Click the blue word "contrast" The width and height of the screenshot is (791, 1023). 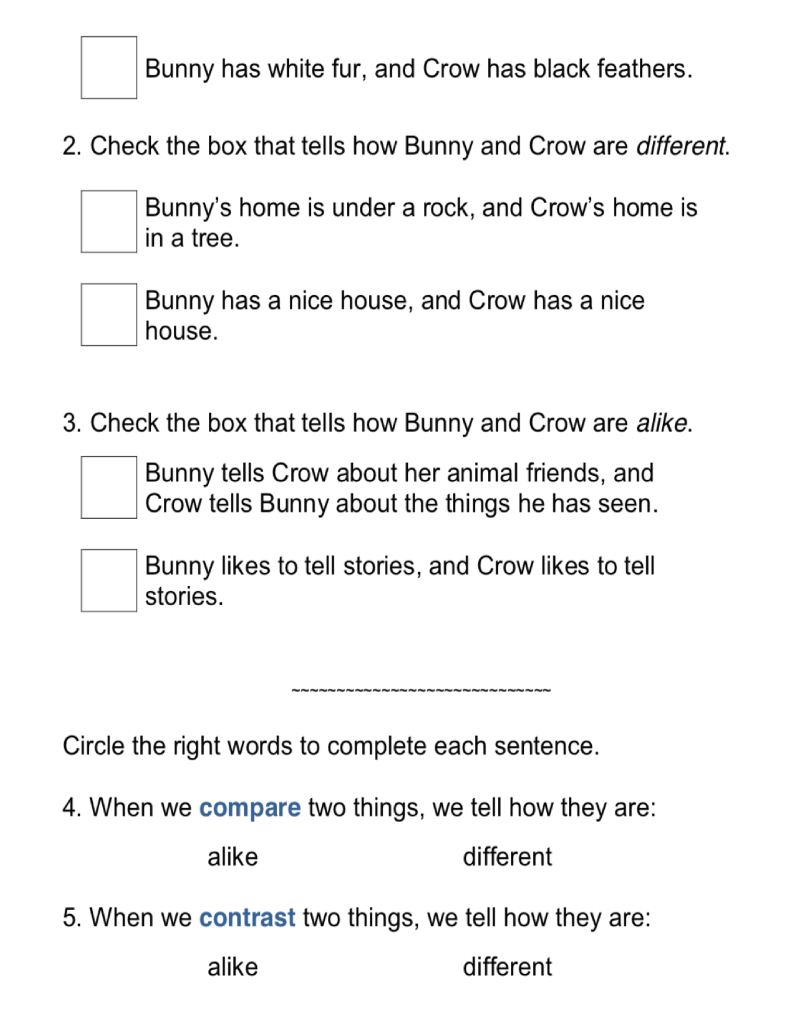coord(247,918)
